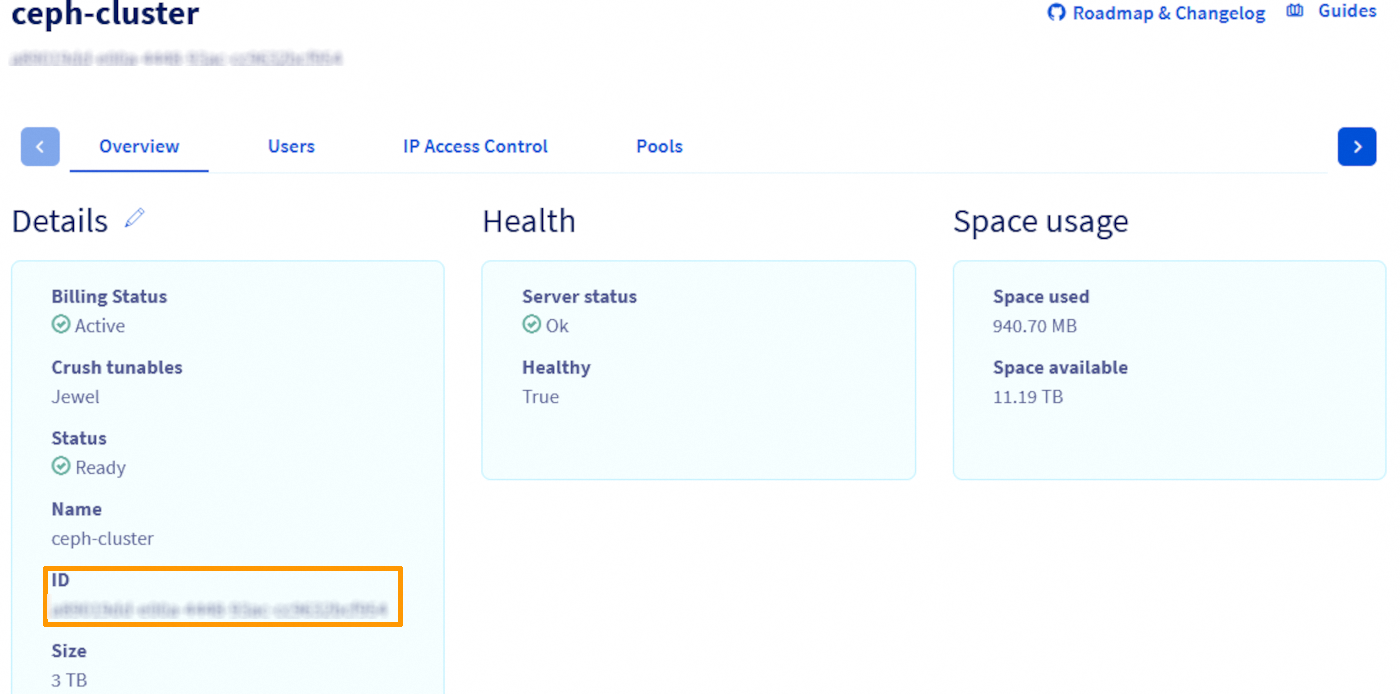This screenshot has height=694, width=1400.
Task: Click the GitHub icon beside Roadmap & Changelog
Action: (x=1056, y=13)
